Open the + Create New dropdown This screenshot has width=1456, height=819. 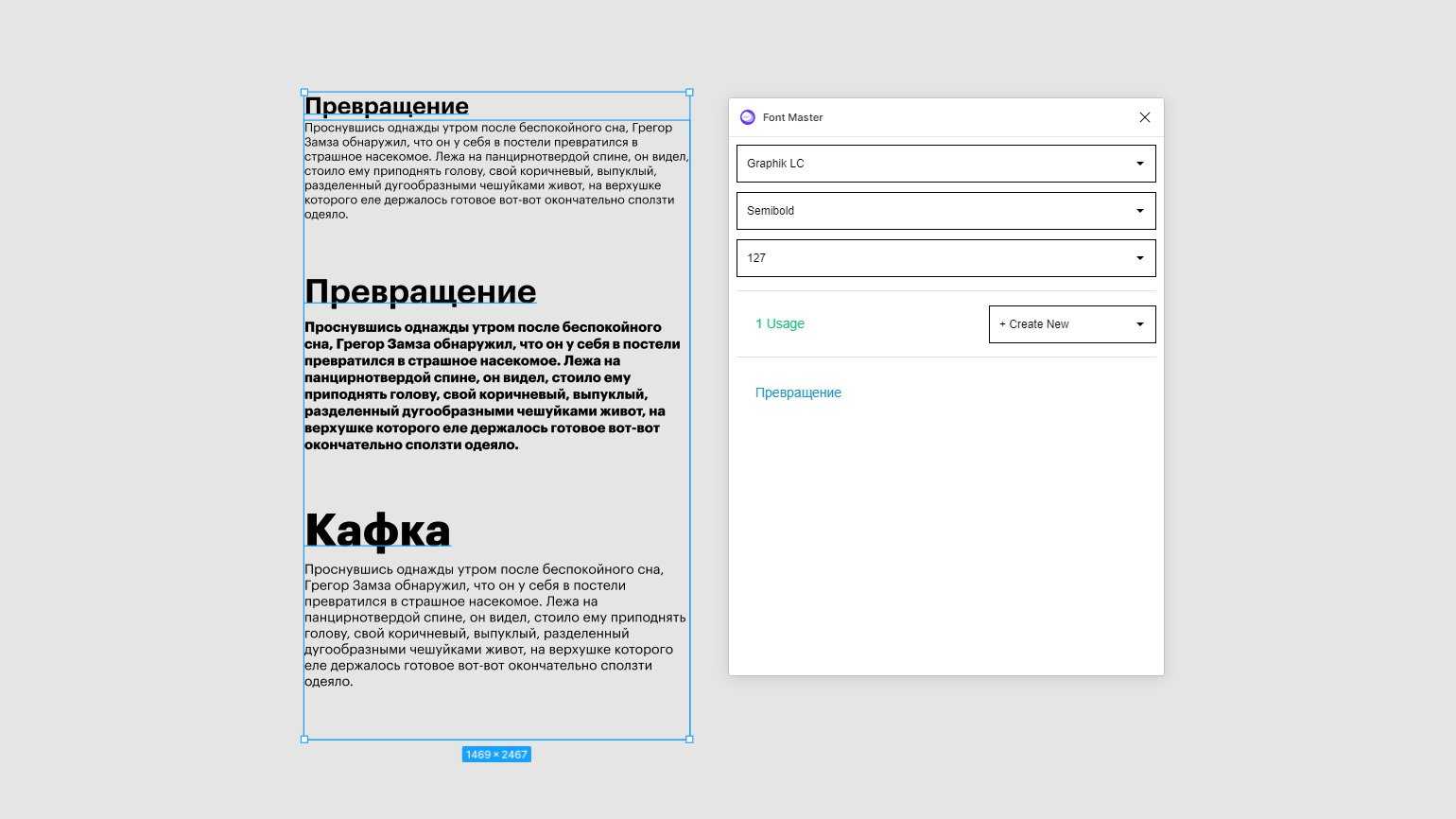coord(1071,324)
